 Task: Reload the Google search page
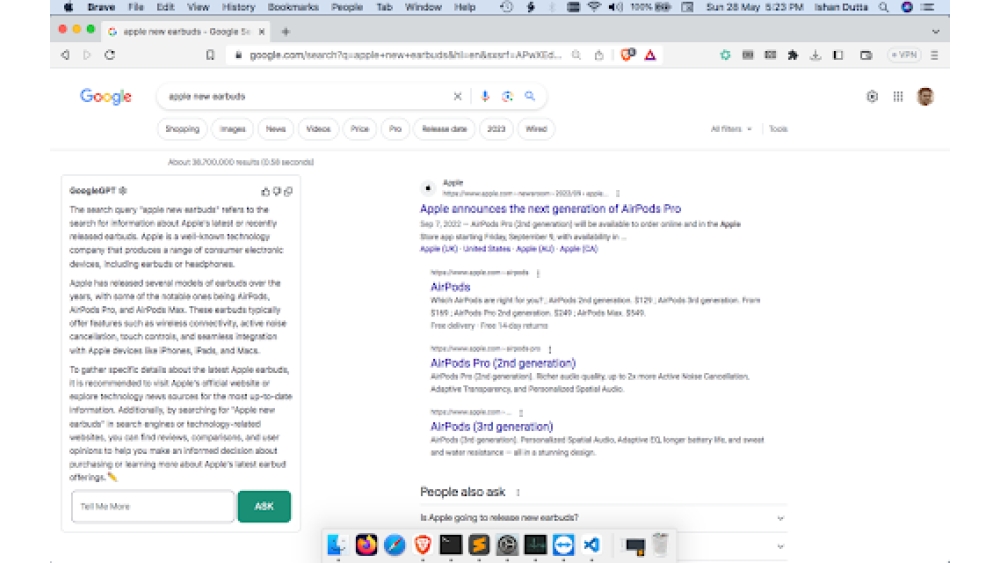(110, 55)
